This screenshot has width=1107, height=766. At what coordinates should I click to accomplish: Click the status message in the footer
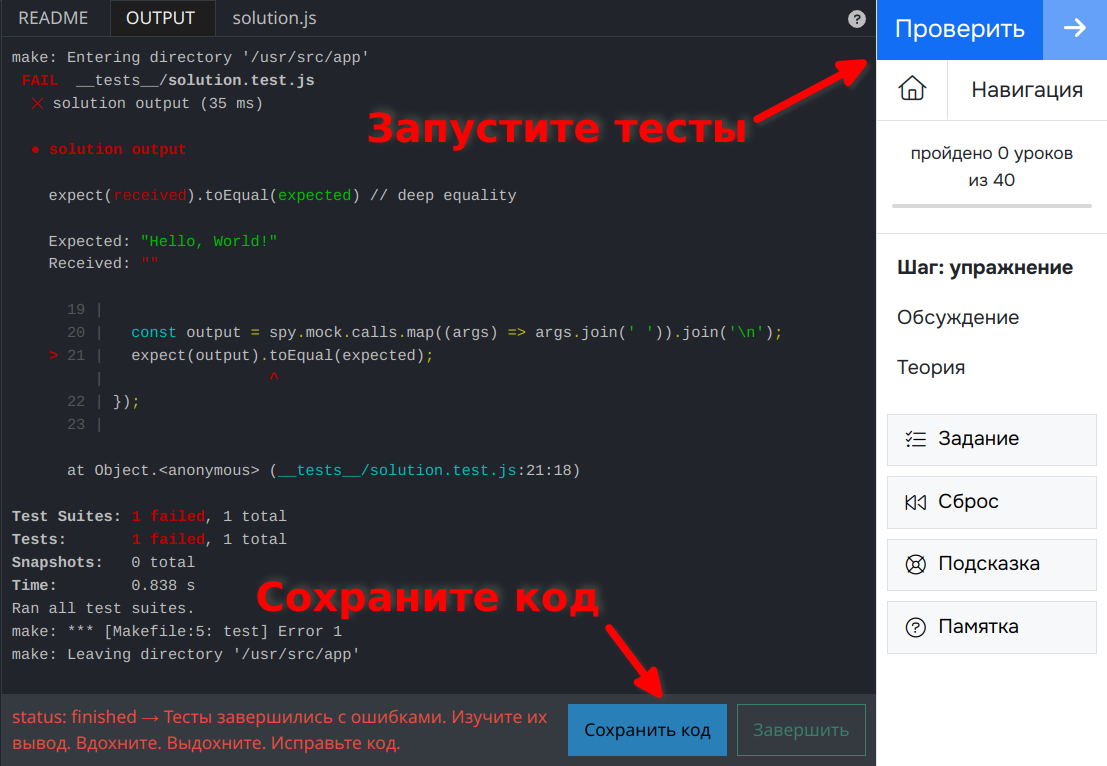click(x=280, y=730)
